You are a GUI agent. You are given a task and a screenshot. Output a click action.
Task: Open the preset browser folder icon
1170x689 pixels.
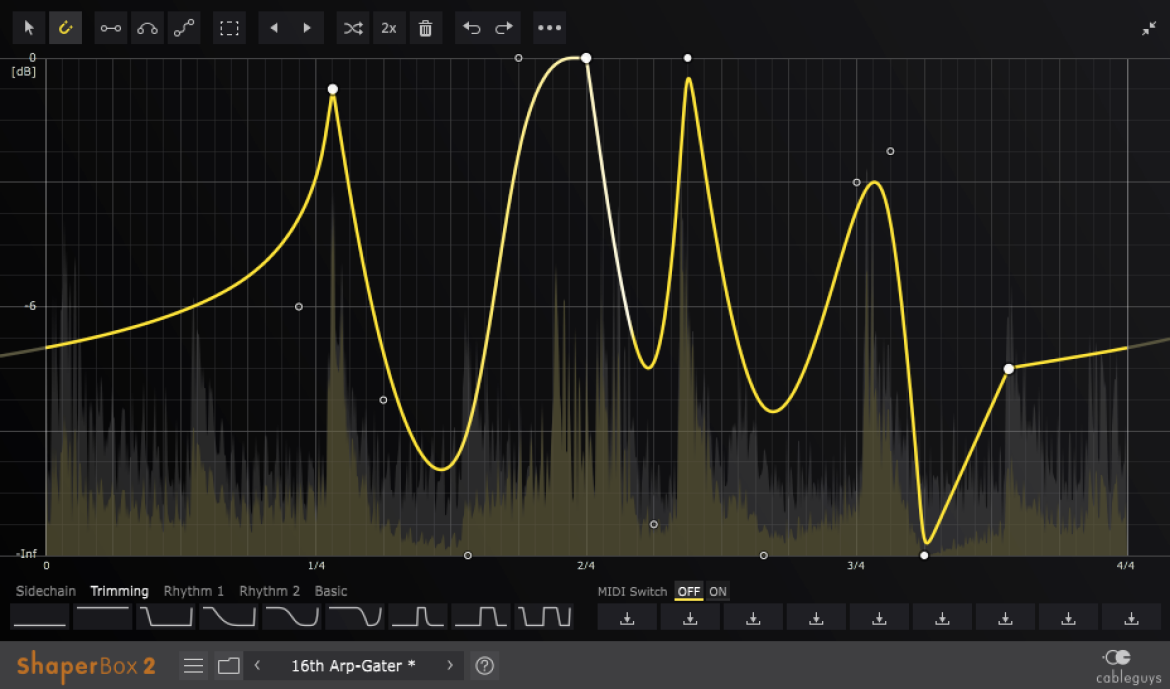point(228,665)
